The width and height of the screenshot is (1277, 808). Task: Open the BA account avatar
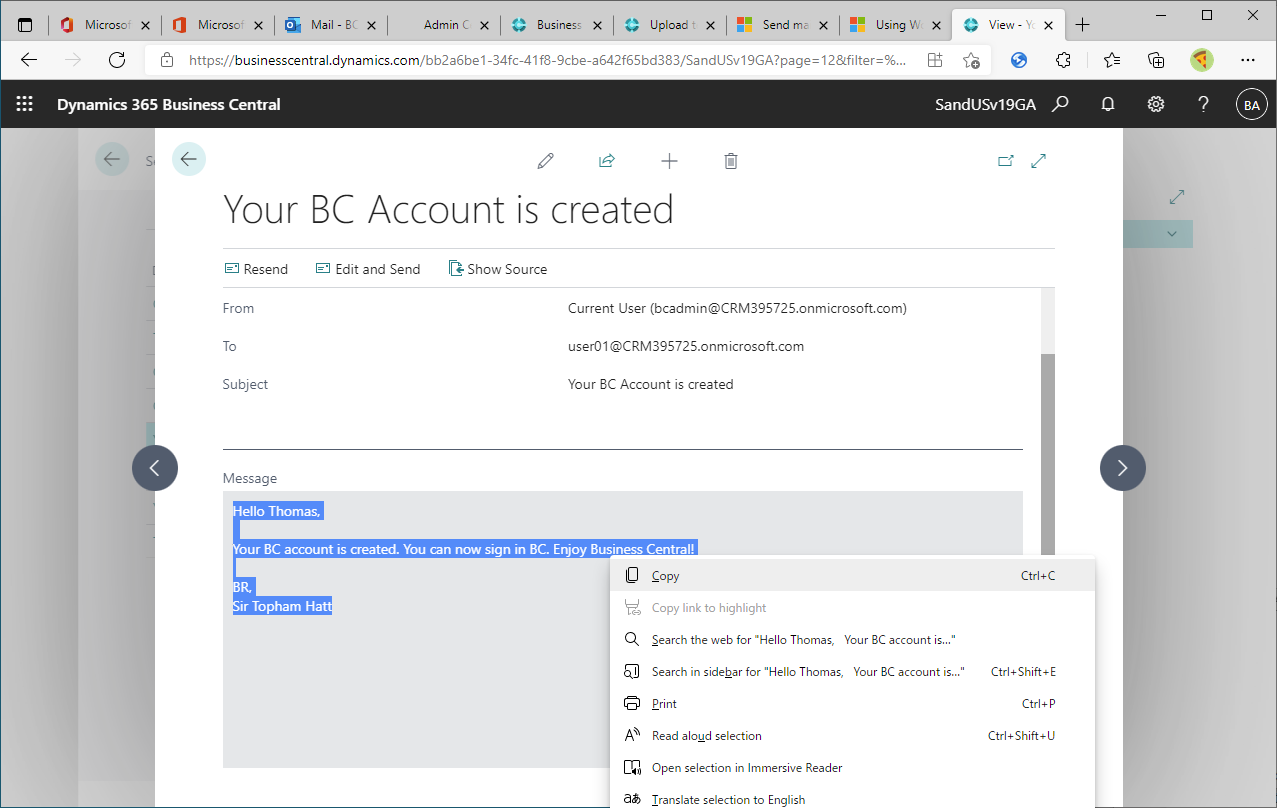[1251, 103]
